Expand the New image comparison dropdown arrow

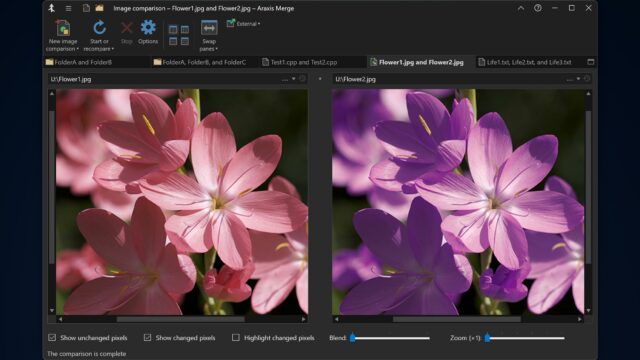(x=78, y=49)
